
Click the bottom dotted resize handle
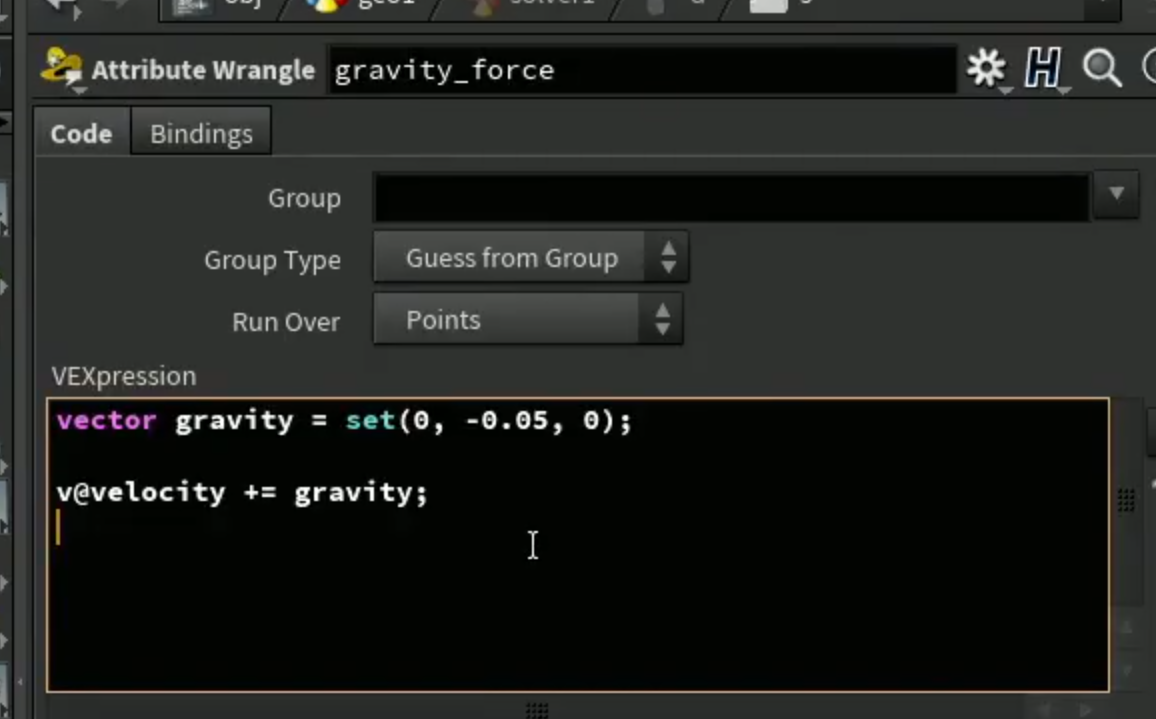537,710
